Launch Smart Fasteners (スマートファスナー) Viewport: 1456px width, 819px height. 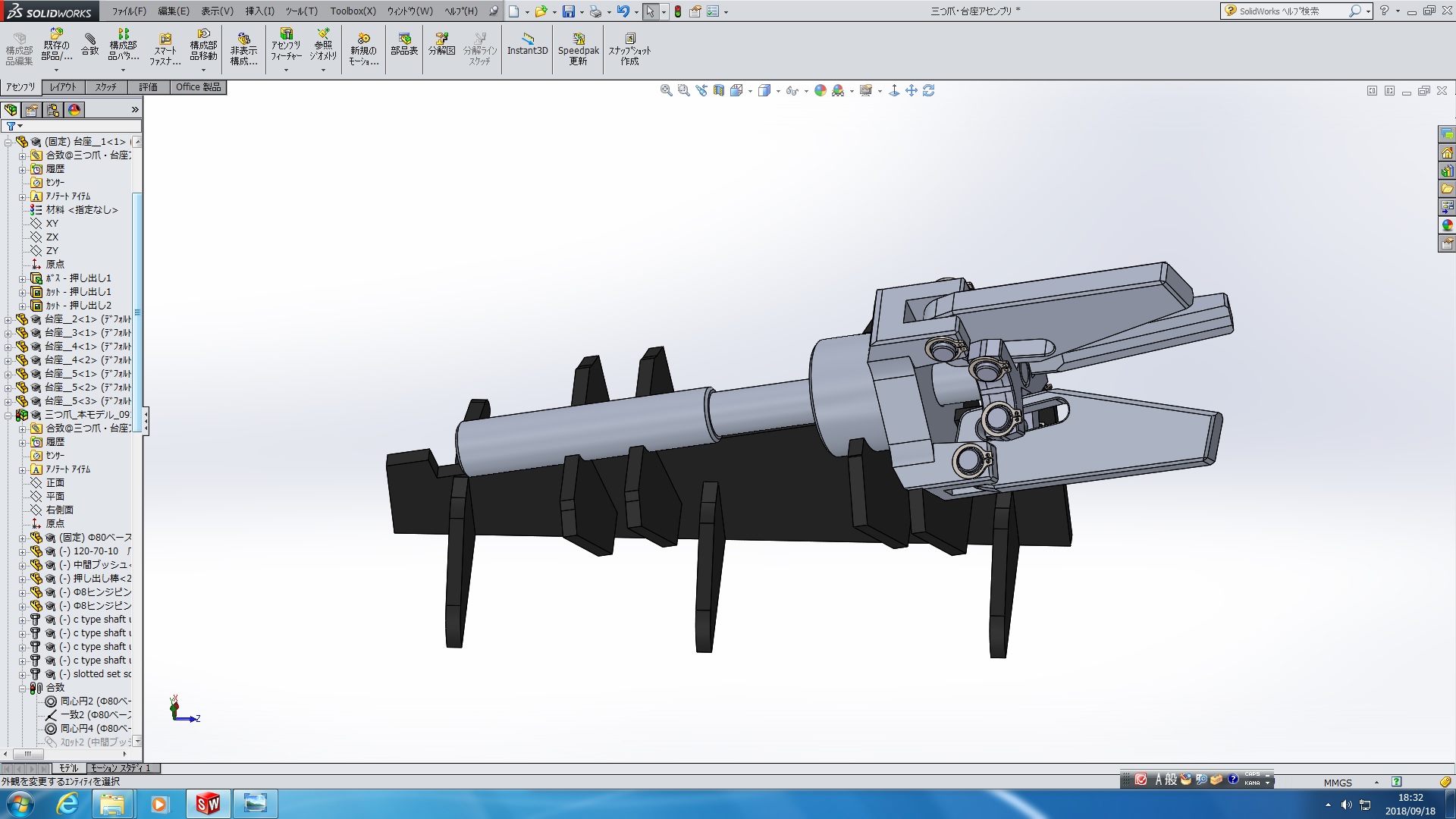tap(165, 49)
